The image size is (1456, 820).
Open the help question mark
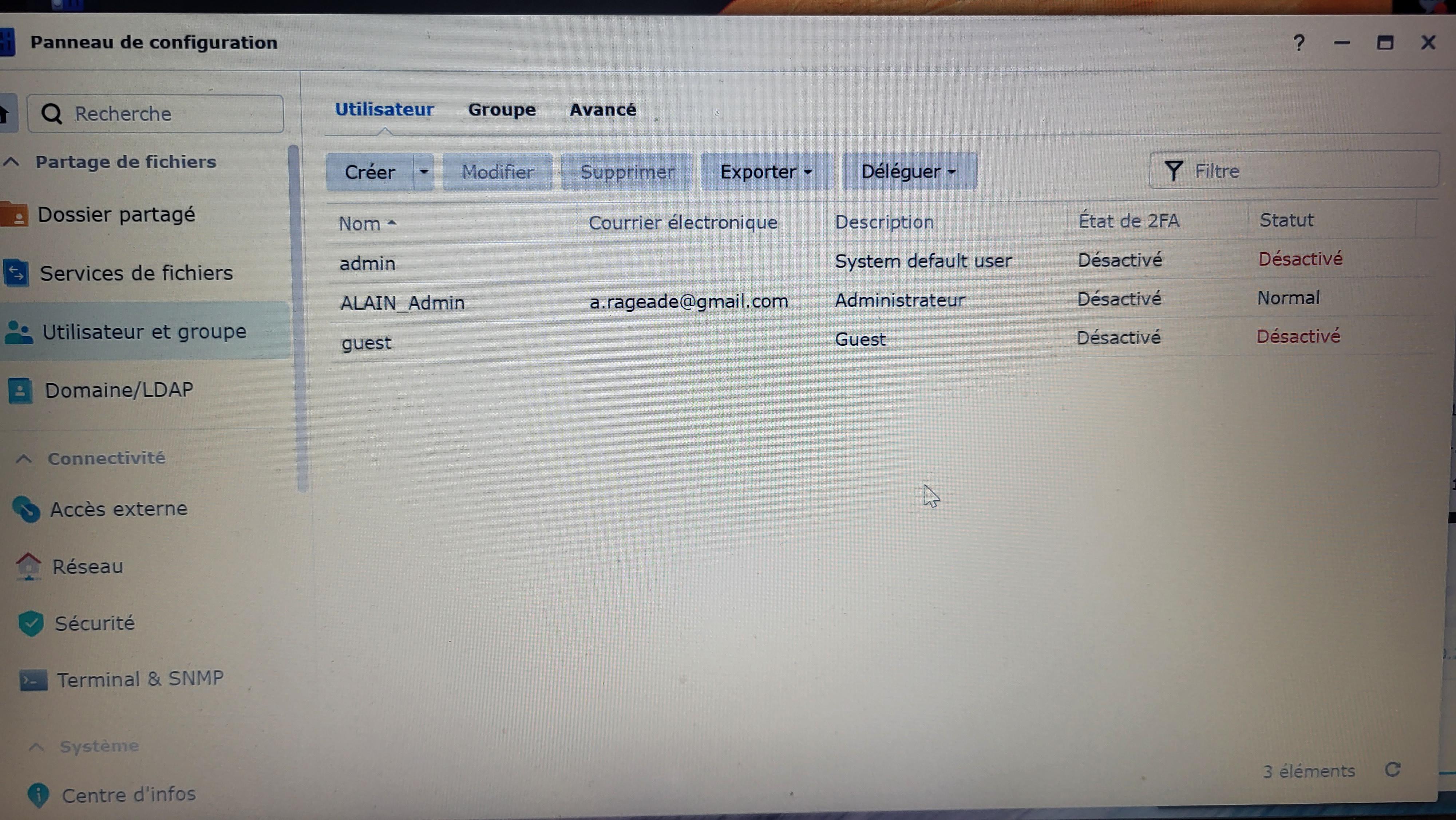click(1299, 43)
